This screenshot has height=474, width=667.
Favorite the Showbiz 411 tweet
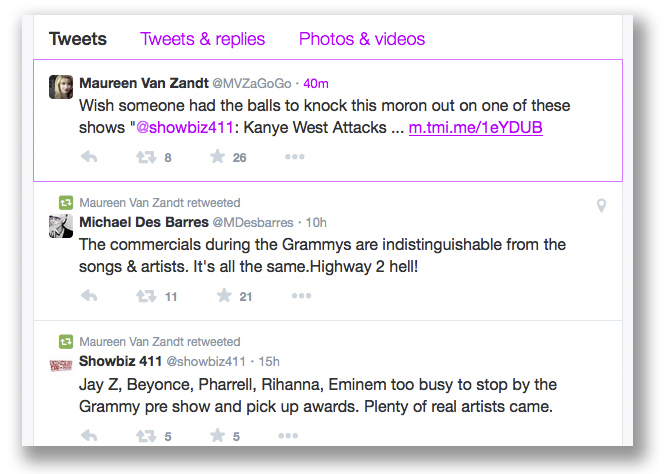click(x=217, y=435)
